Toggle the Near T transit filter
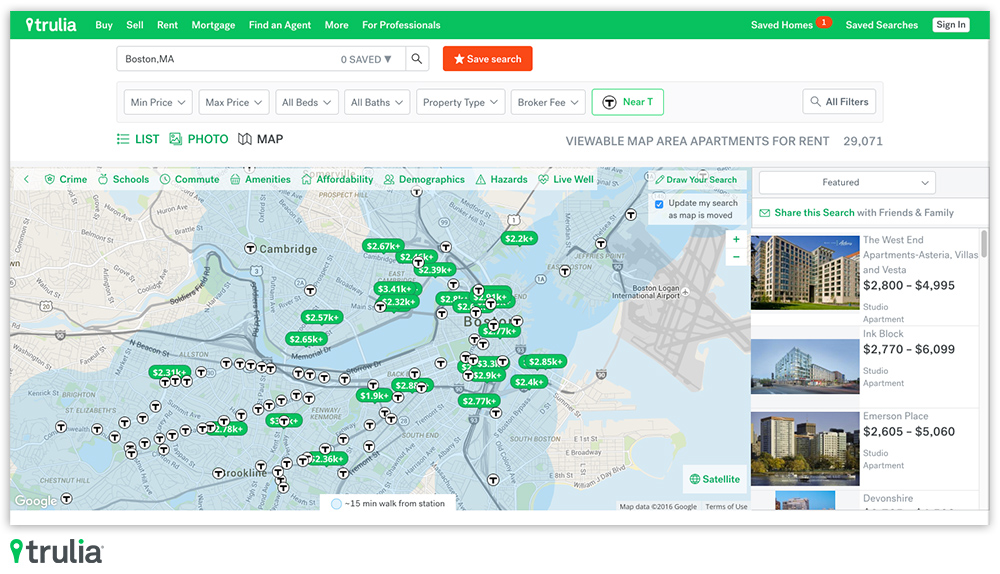 (627, 102)
